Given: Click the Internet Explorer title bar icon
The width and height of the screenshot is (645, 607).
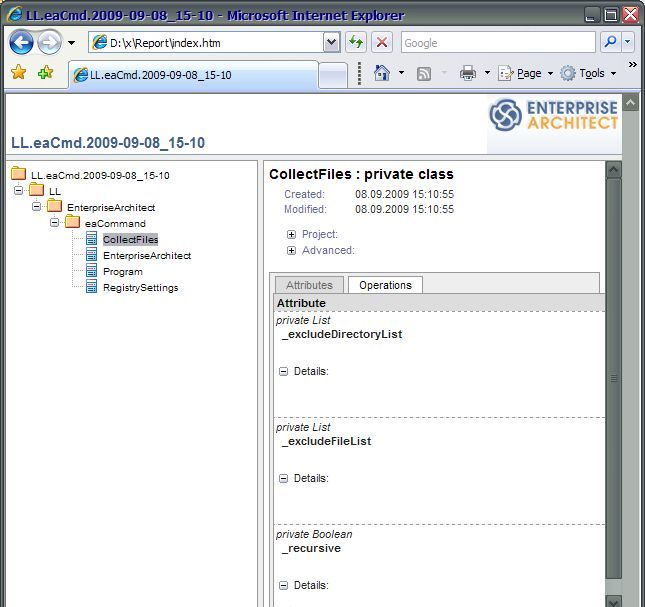Looking at the screenshot, I should click(x=14, y=15).
